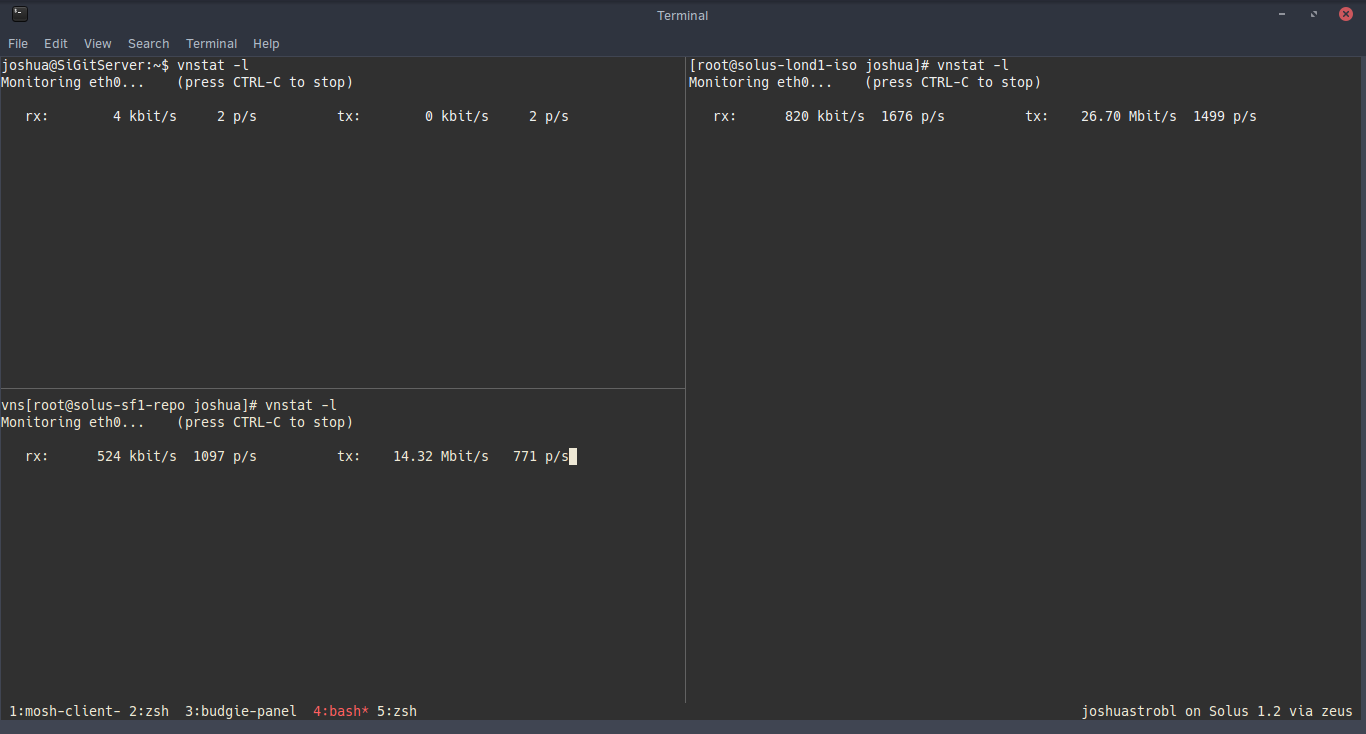Click the '26.70 Mbit/s' tx value
Viewport: 1366px width, 734px height.
pyautogui.click(x=1129, y=116)
